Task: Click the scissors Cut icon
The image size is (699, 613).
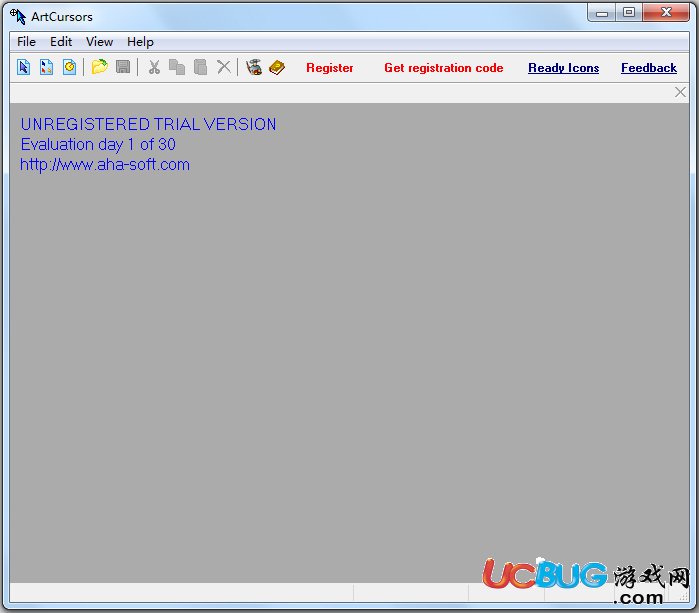Action: click(x=154, y=67)
